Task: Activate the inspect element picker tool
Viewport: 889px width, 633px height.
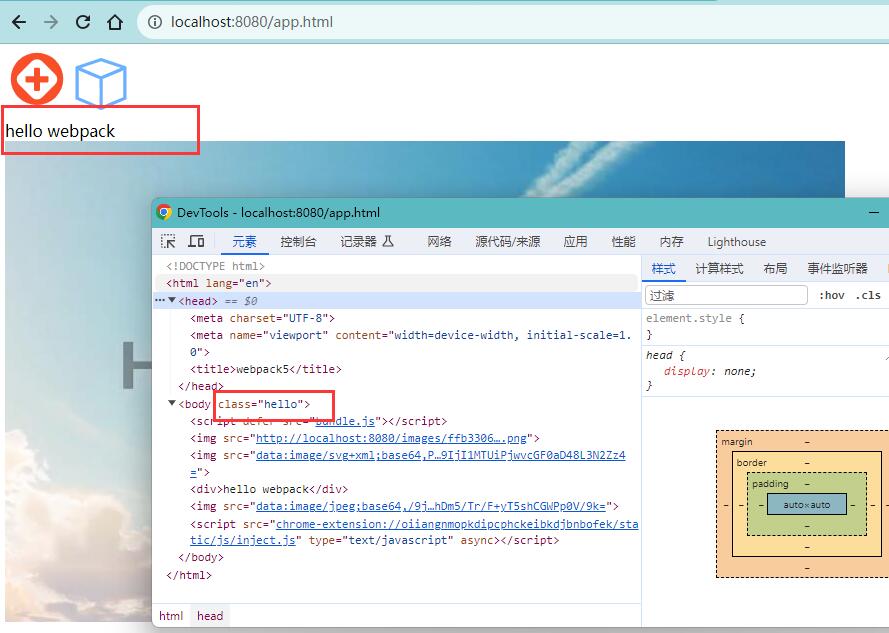Action: click(168, 242)
